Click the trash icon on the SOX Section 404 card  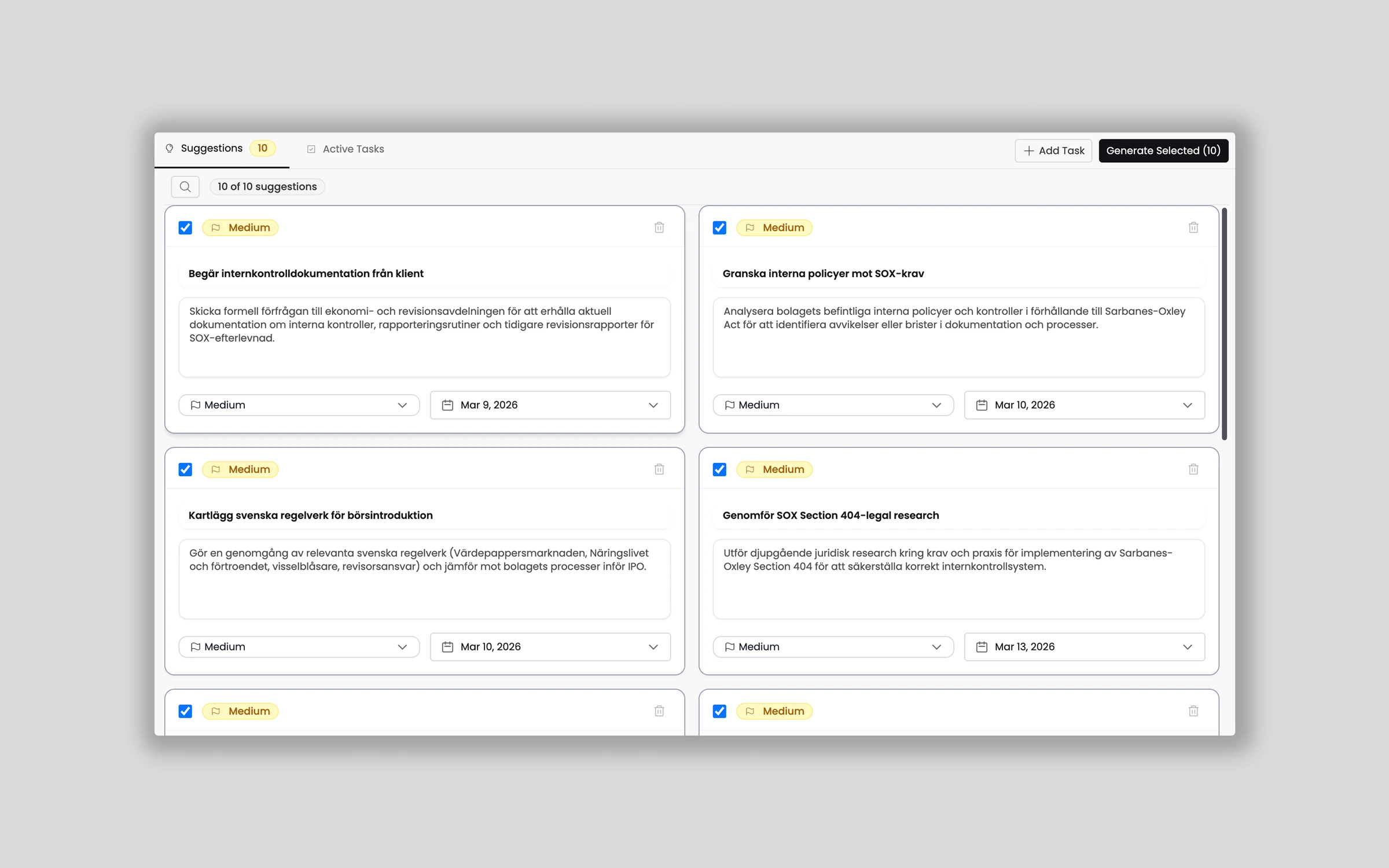pos(1193,469)
